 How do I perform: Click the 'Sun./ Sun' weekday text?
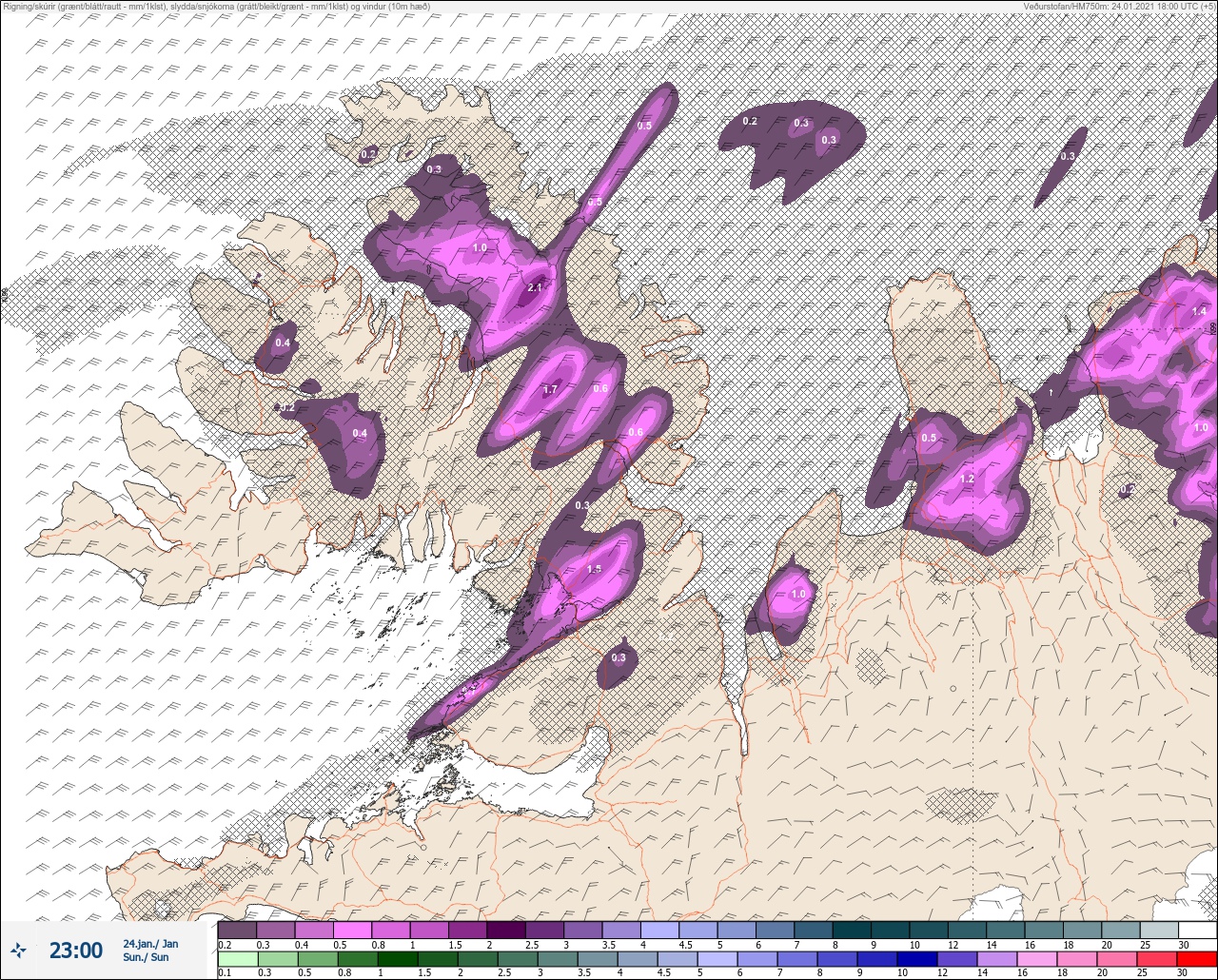coord(147,957)
